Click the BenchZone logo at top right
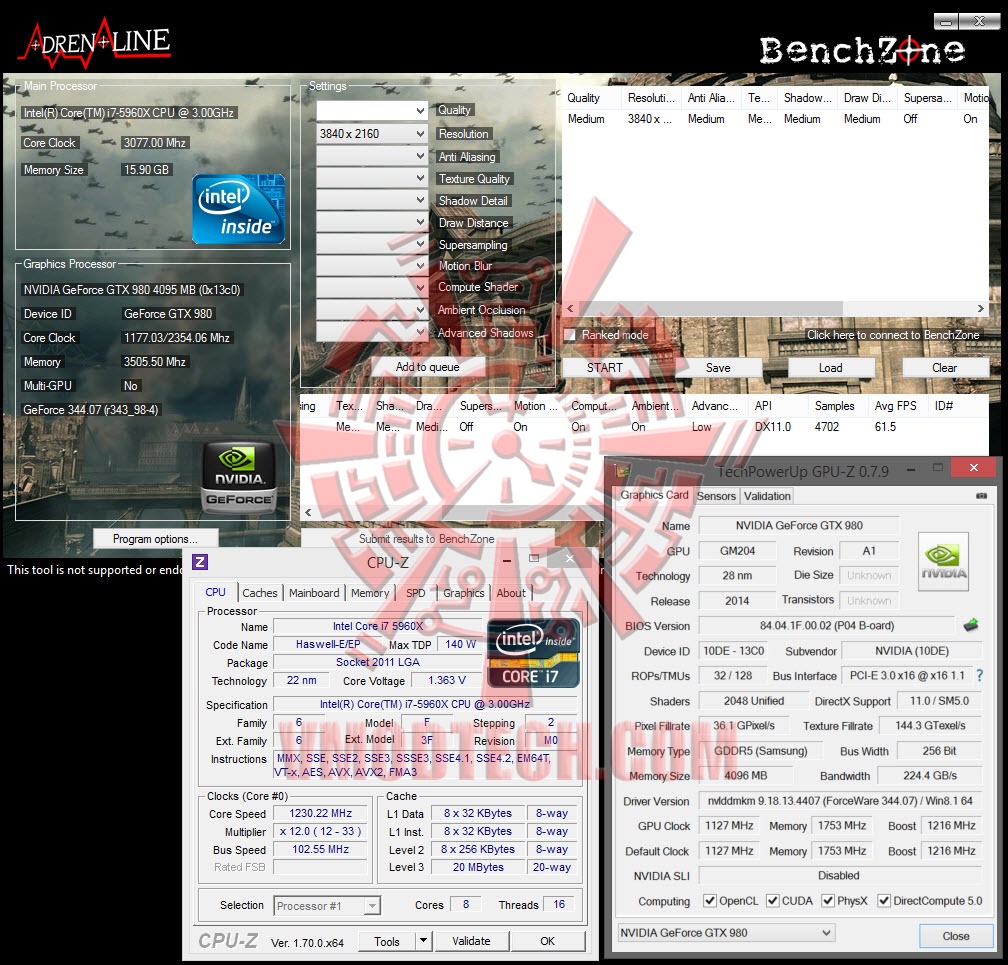 point(861,50)
